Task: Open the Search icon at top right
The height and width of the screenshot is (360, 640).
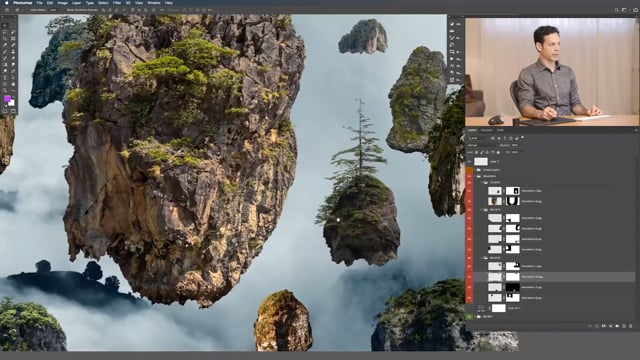Action: click(616, 10)
